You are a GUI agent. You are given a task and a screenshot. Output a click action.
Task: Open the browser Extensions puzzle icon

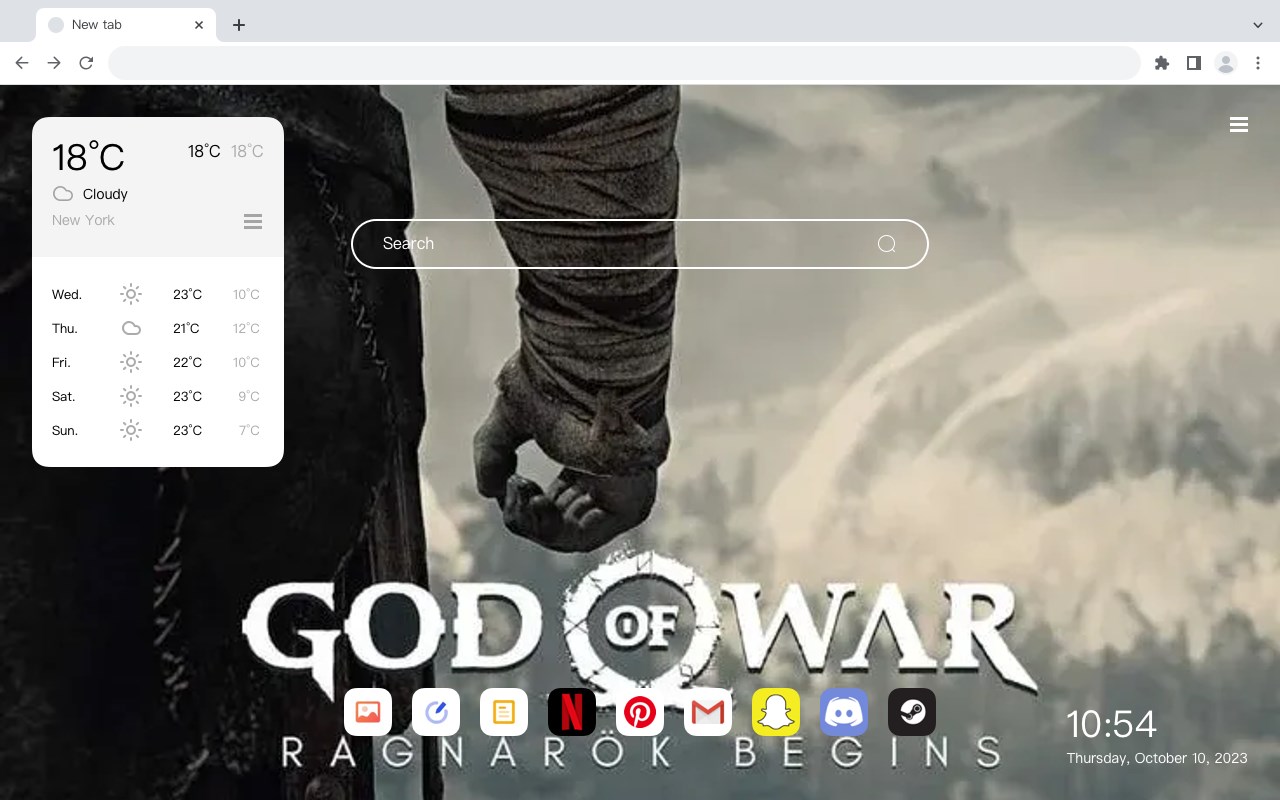1161,63
